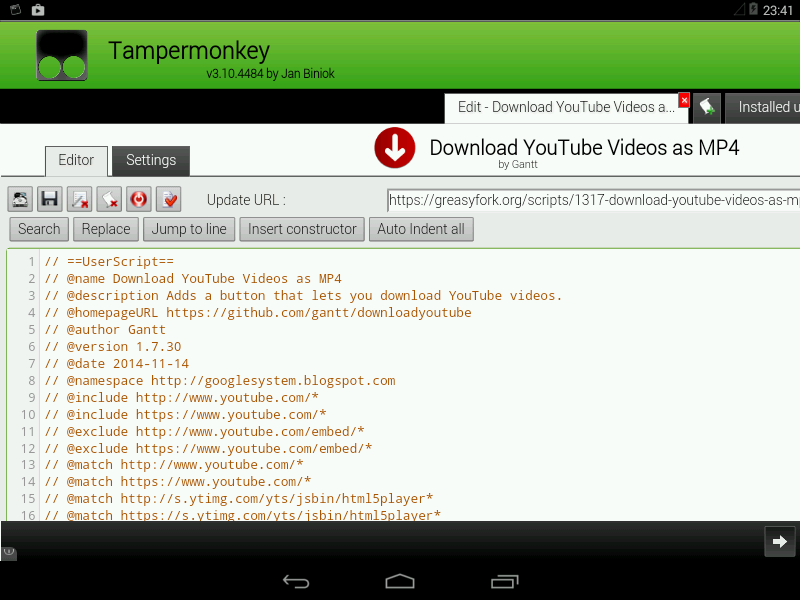This screenshot has width=800, height=600.
Task: Tap the Android back navigation button
Action: click(x=296, y=582)
